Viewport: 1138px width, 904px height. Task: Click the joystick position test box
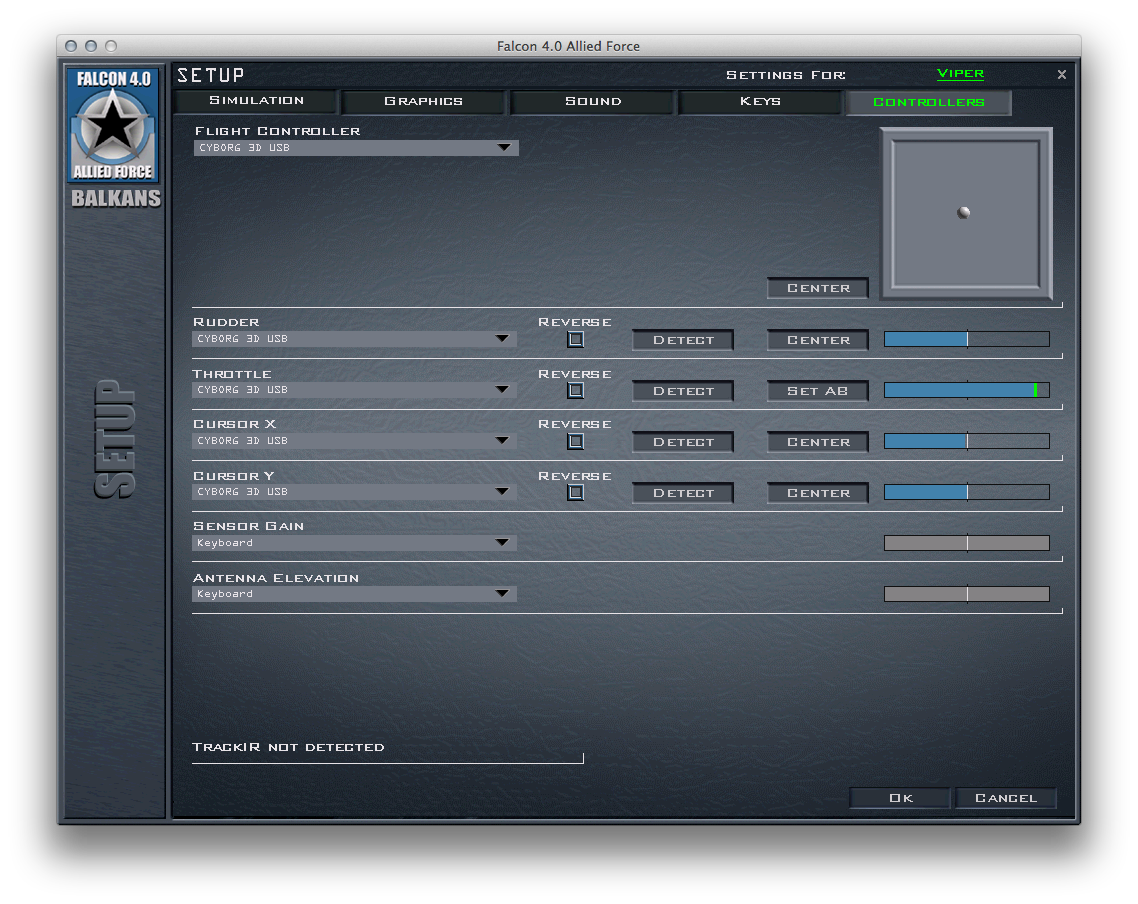pos(966,214)
